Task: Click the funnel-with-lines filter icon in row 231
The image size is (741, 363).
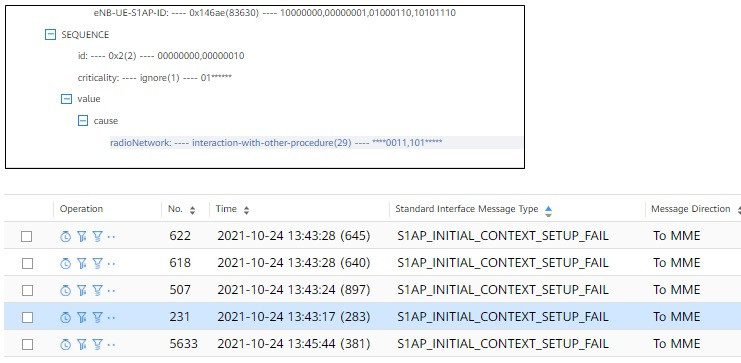Action: [x=97, y=317]
